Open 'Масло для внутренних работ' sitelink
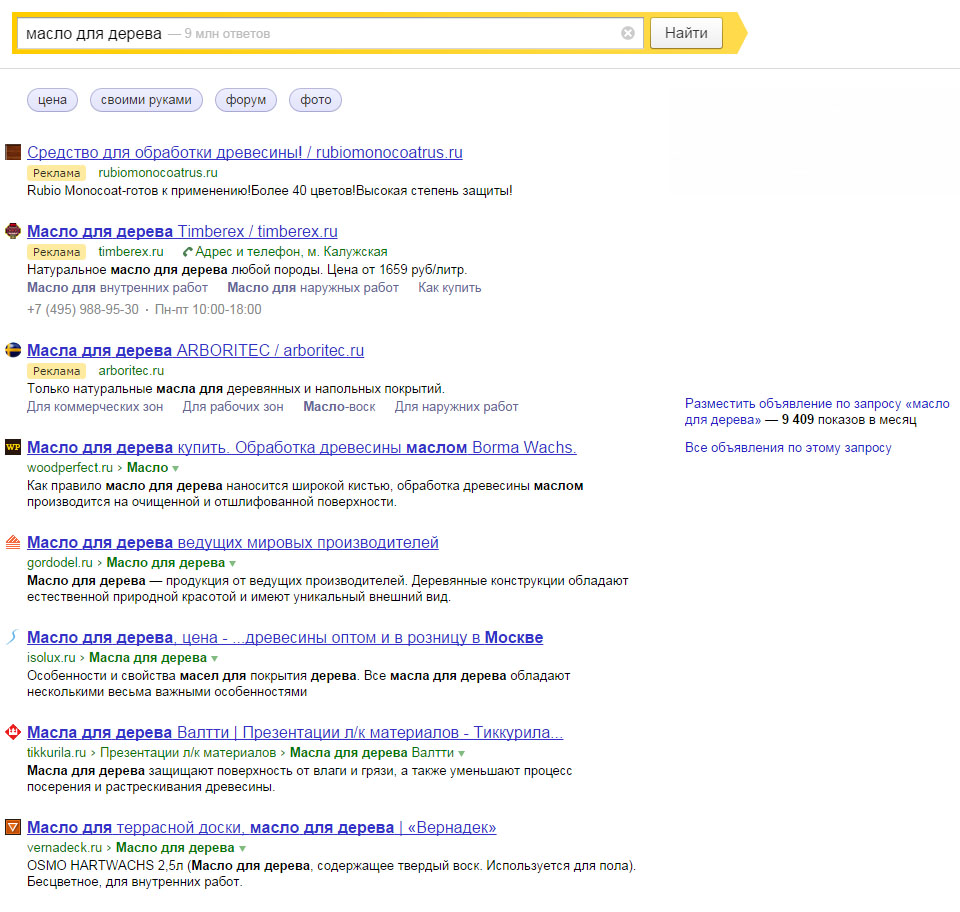 pos(118,288)
